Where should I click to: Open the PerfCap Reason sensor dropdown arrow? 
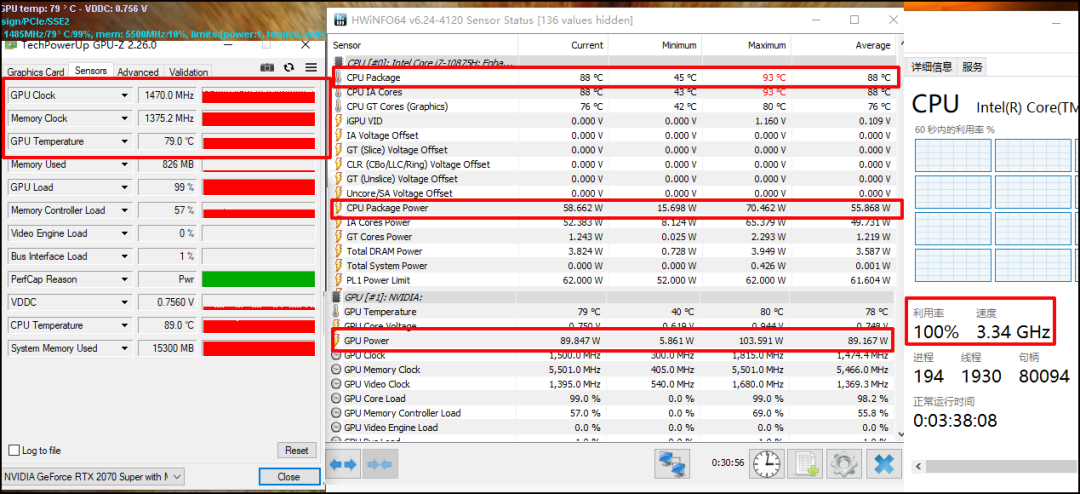(x=125, y=279)
